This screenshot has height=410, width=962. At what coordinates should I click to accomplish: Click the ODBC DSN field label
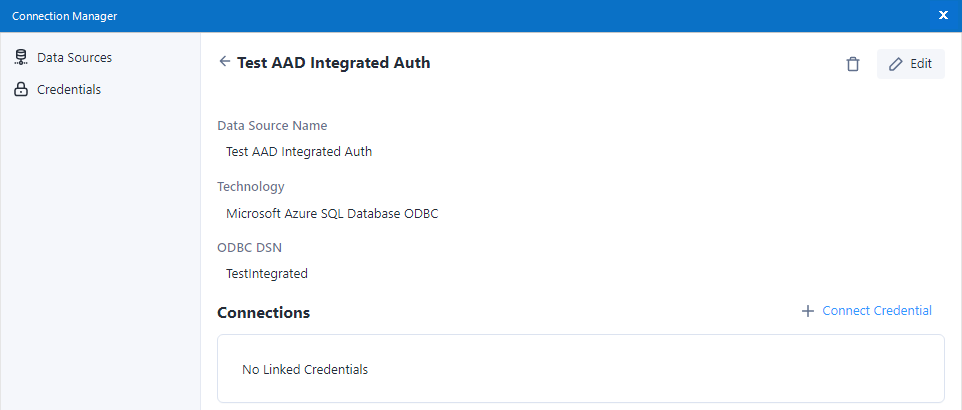[251, 247]
